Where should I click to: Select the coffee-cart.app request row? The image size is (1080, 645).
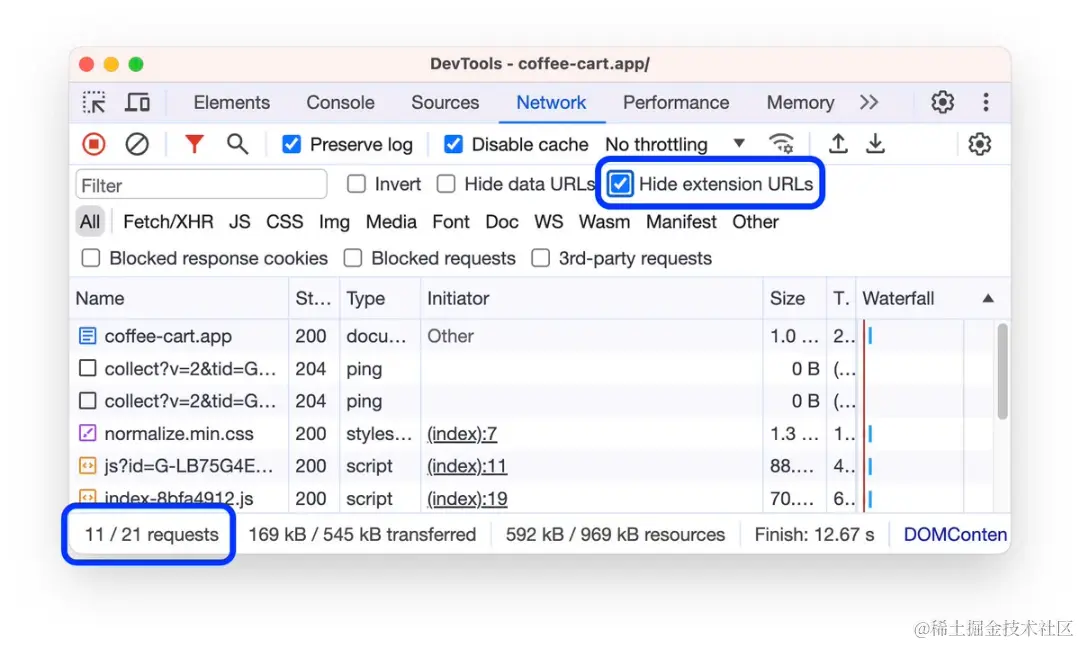coord(532,336)
